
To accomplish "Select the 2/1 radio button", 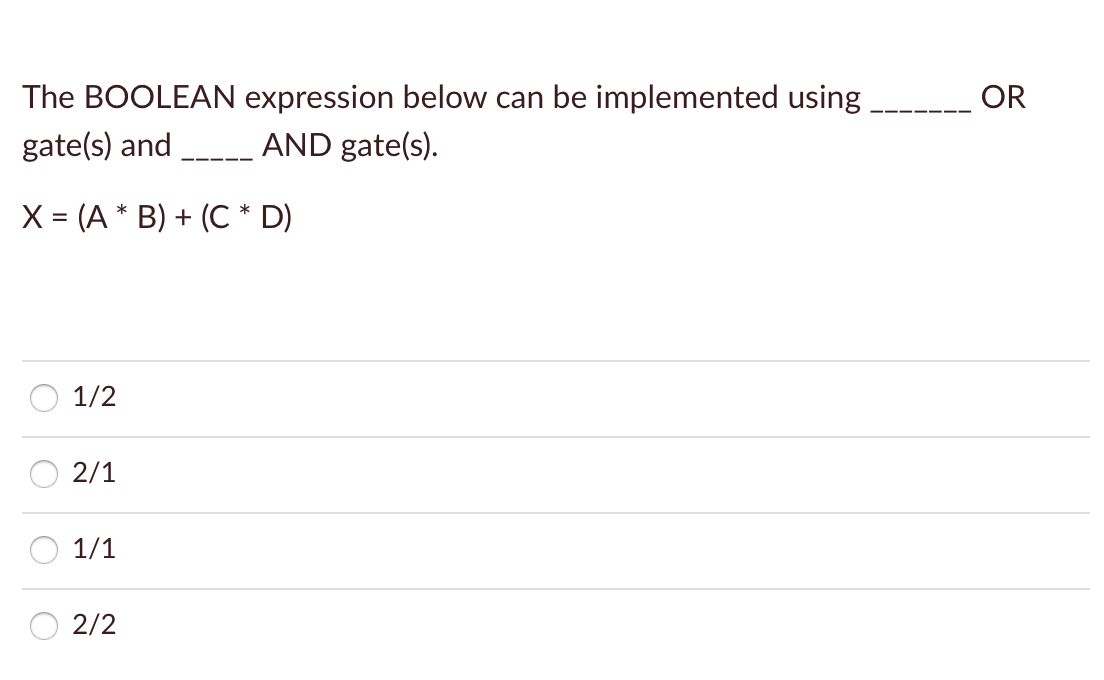I will click(x=43, y=474).
